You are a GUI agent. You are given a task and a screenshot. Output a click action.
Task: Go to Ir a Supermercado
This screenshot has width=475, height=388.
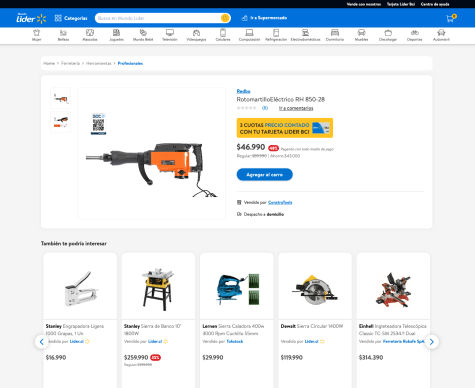click(x=264, y=18)
